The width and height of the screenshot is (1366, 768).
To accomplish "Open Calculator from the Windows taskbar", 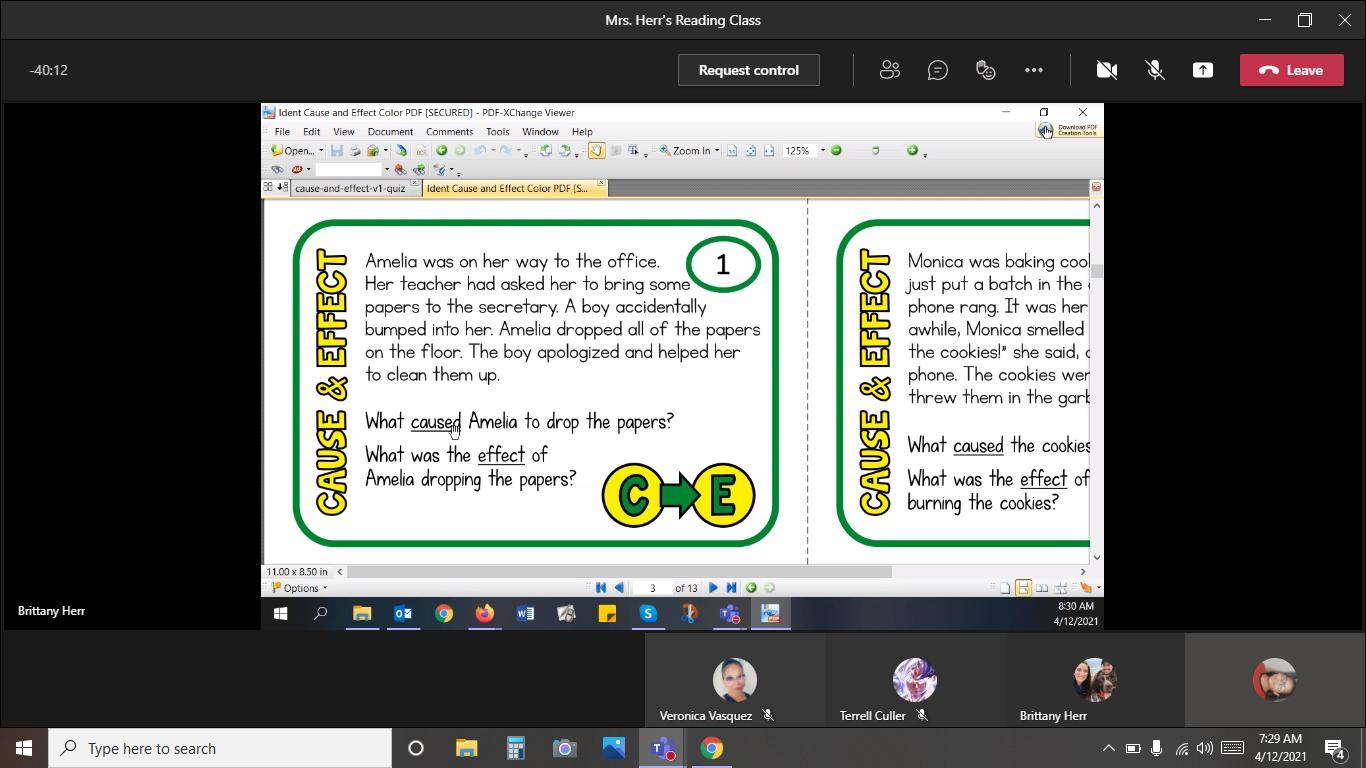I will [515, 748].
